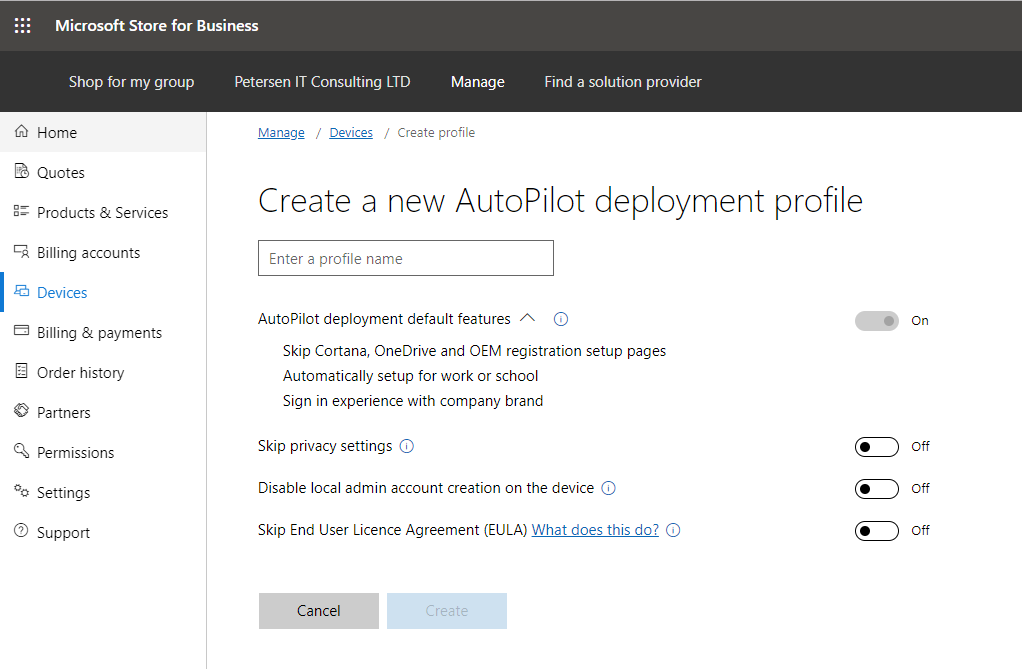This screenshot has width=1022, height=669.
Task: Click the Billing & payments card icon
Action: coord(22,331)
